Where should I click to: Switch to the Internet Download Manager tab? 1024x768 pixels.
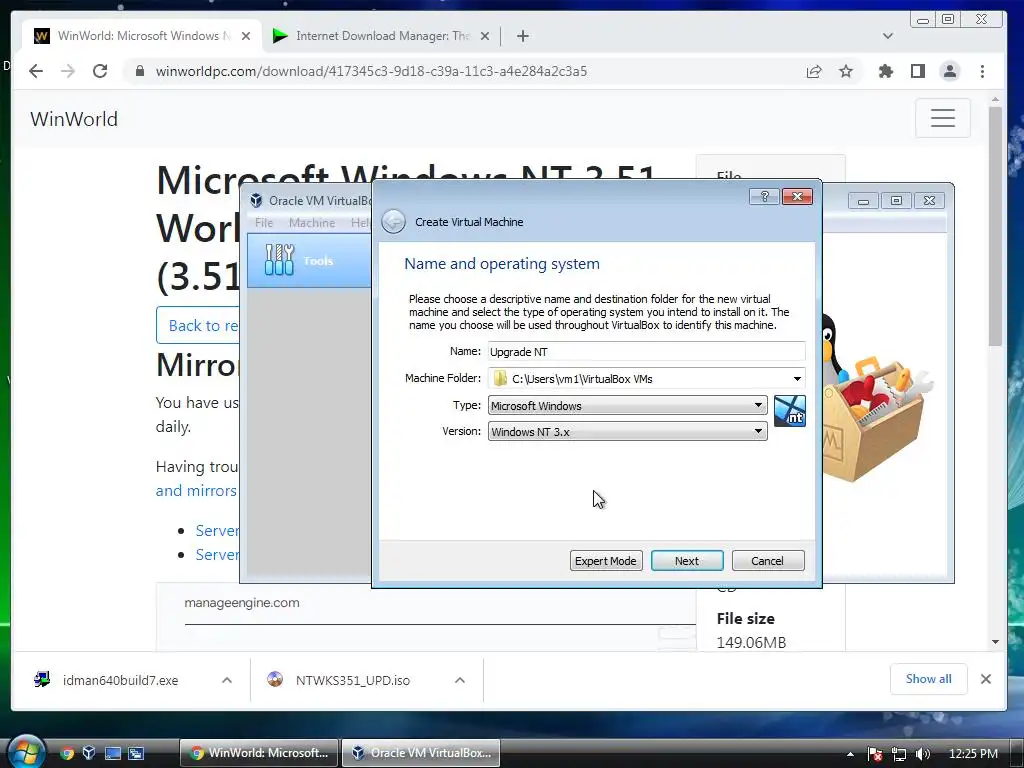[382, 36]
